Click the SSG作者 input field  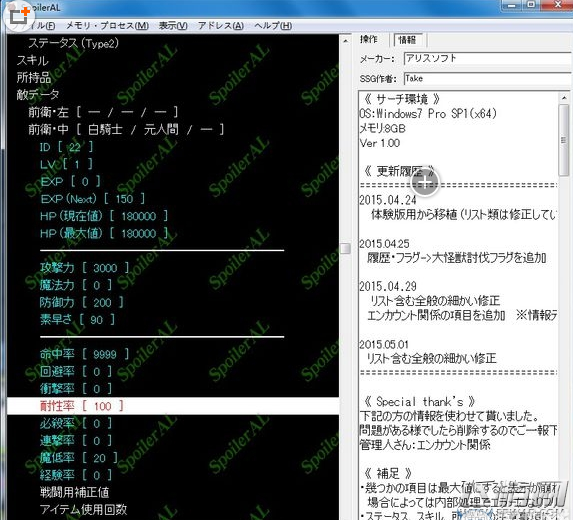487,79
